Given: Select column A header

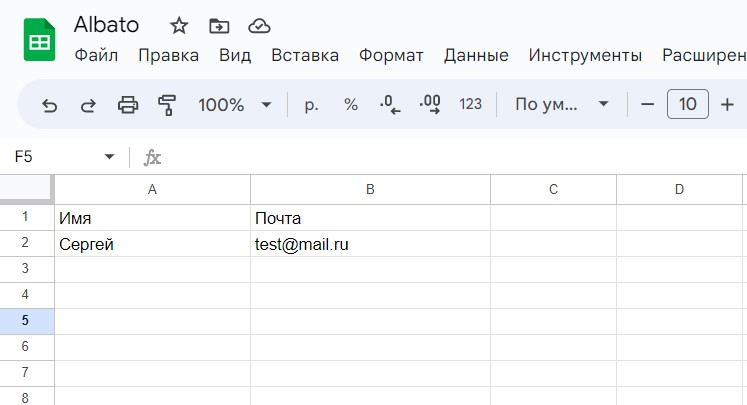Looking at the screenshot, I should click(152, 190).
